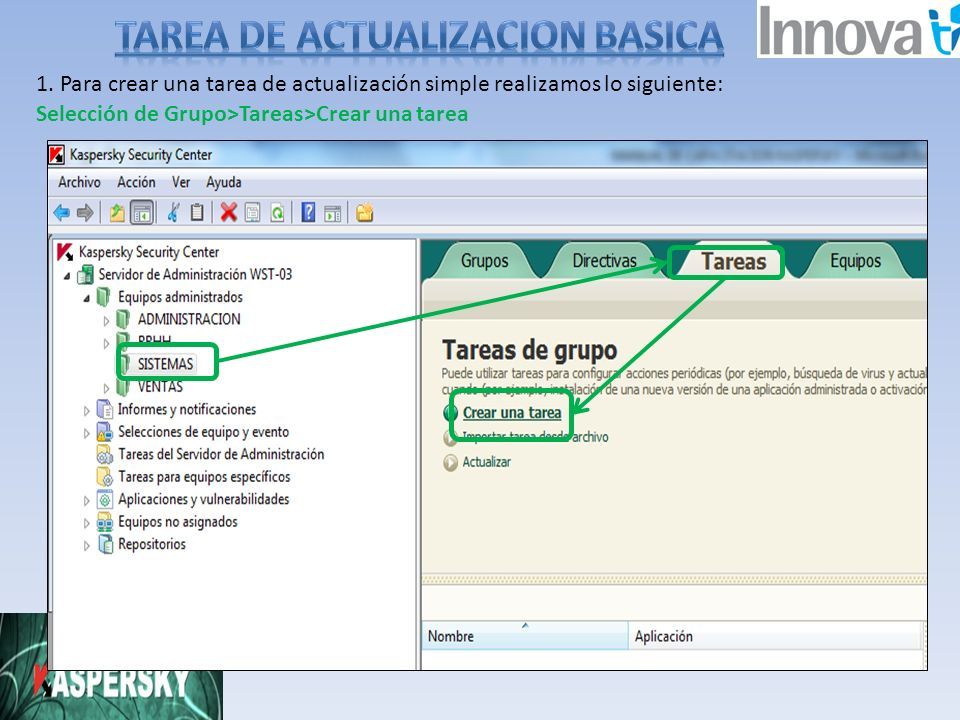
Task: Select the VENTAS group label
Action: tap(160, 387)
